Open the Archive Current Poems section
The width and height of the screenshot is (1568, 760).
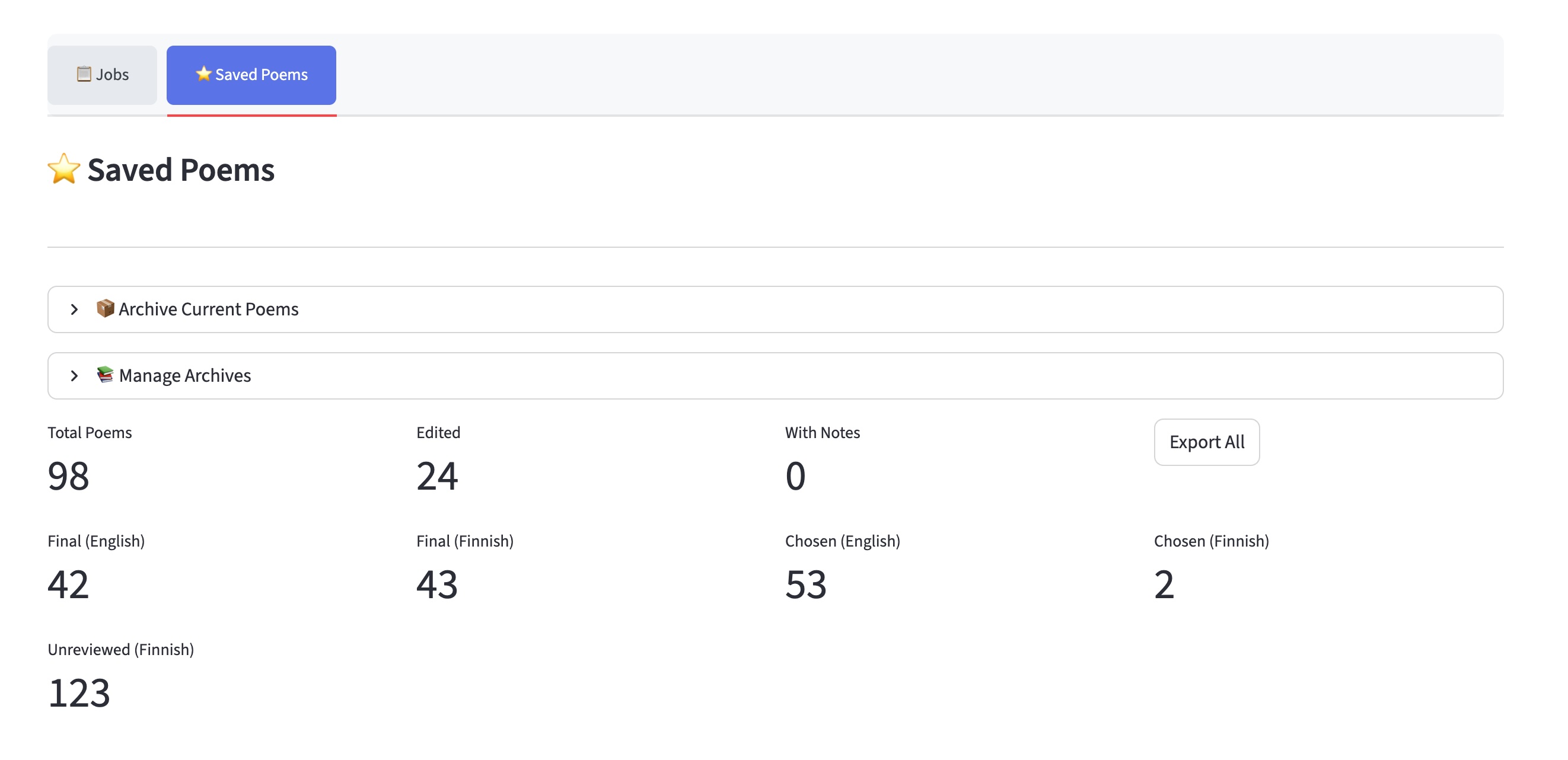pos(208,309)
